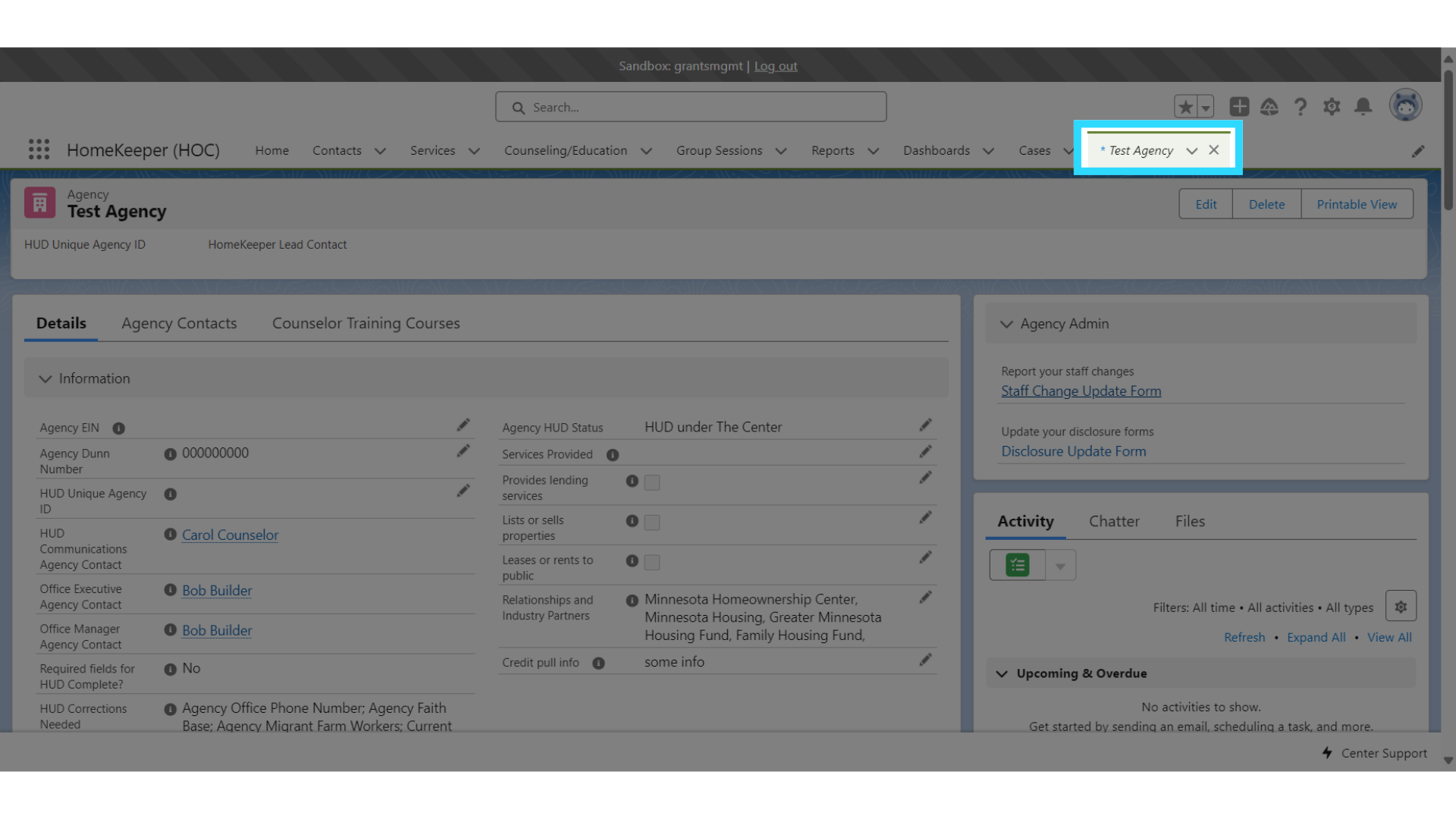Open activity timeline settings gear
The image size is (1456, 819).
tap(1401, 607)
